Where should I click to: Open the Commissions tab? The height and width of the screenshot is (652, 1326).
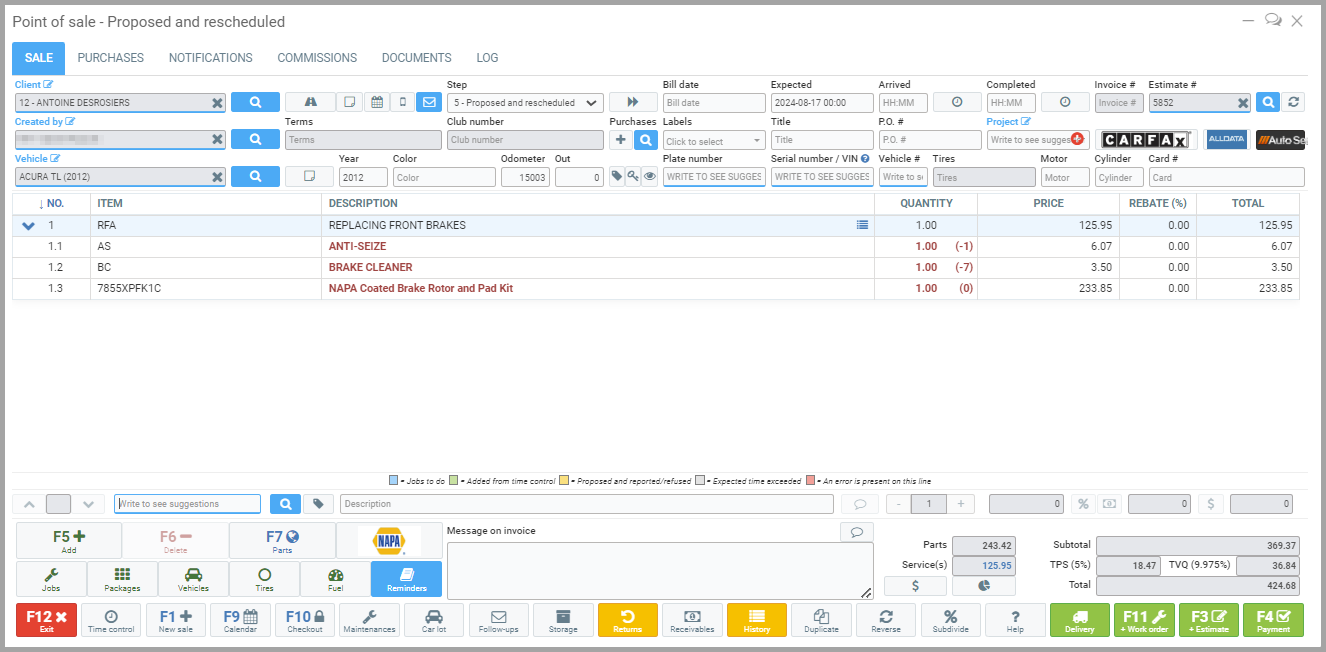317,58
